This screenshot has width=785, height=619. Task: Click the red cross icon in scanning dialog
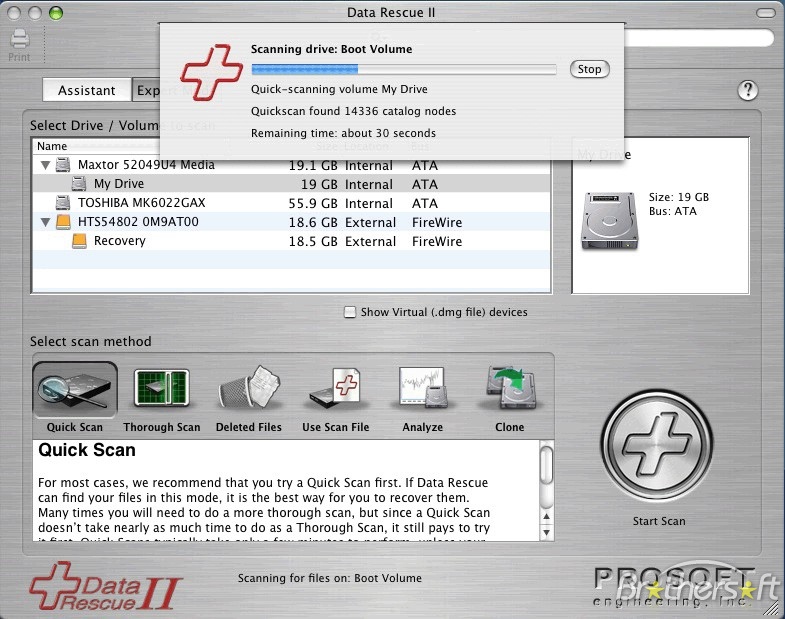tap(211, 73)
